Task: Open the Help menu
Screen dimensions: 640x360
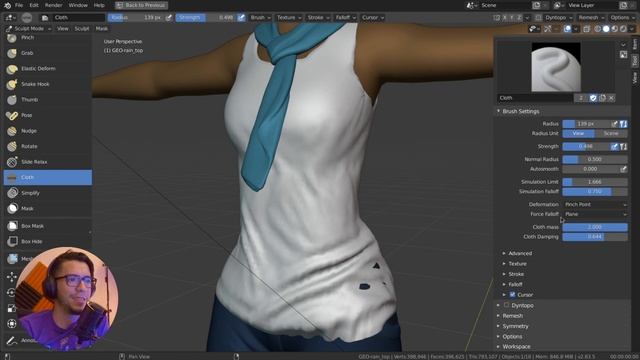Action: 99,5
